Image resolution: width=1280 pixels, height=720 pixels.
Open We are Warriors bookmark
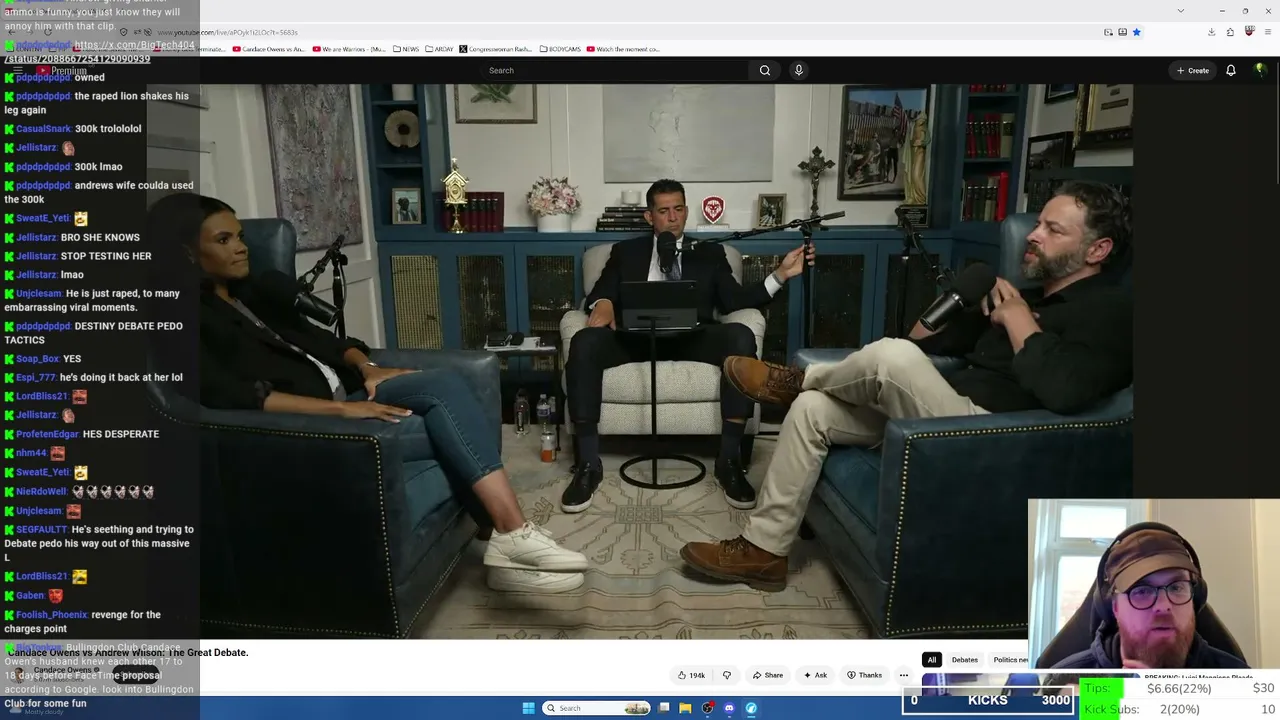tap(349, 49)
